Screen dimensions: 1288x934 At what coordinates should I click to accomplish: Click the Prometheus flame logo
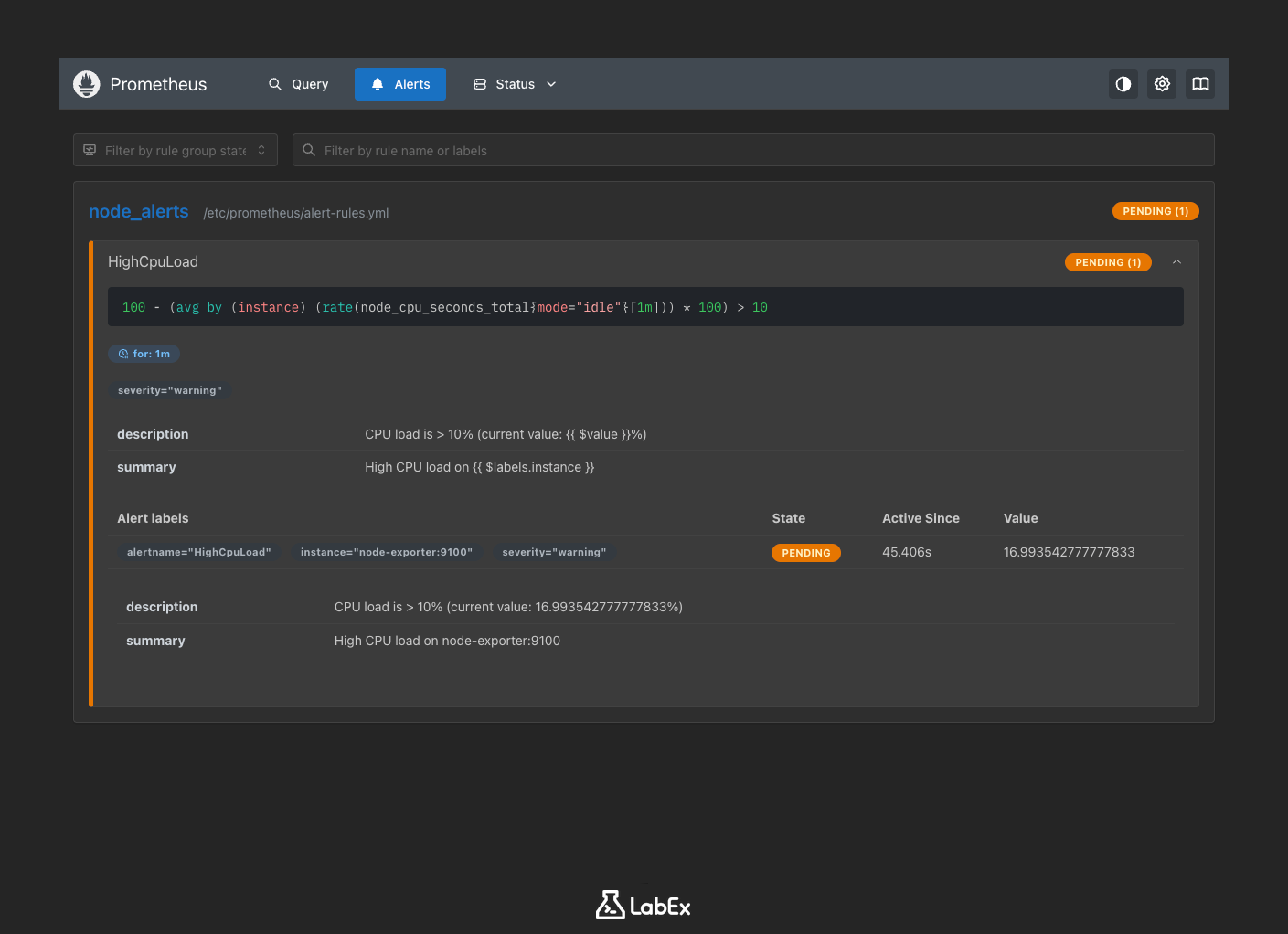coord(87,84)
